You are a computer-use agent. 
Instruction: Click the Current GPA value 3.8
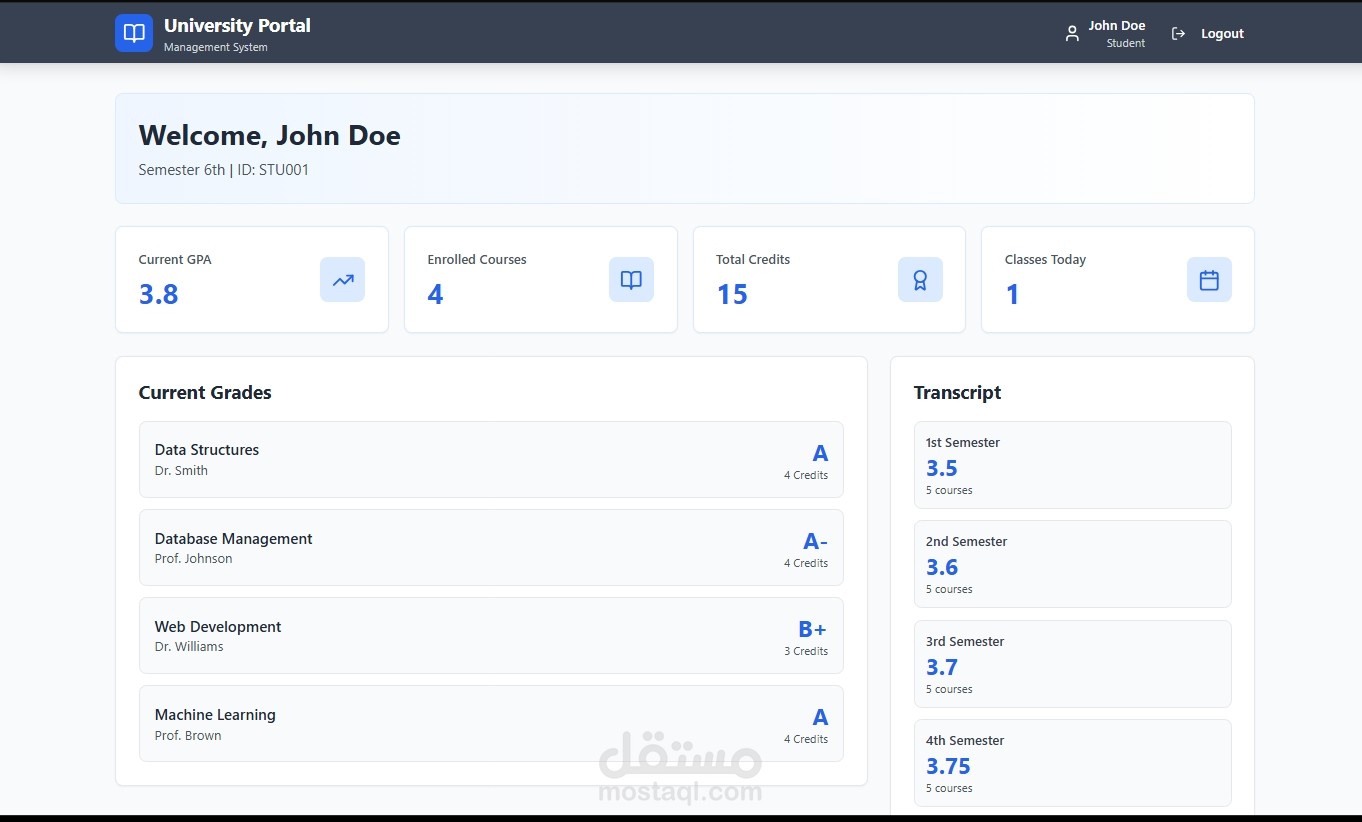[x=158, y=294]
